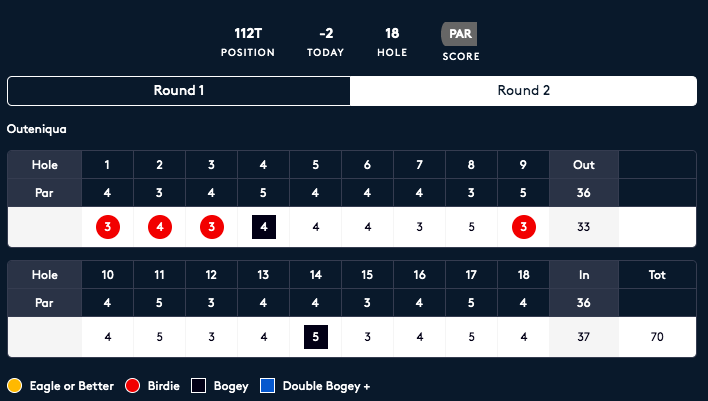Viewport: 708px width, 401px height.
Task: Click the red birdie circle on hole 2
Action: [x=160, y=227]
